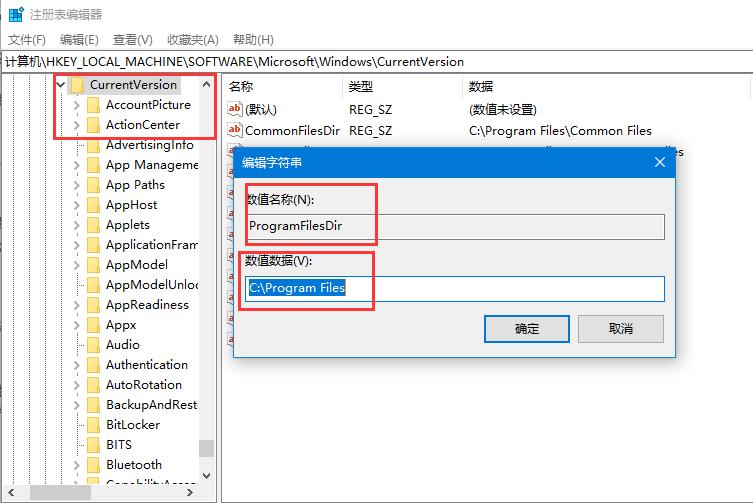Click the AppModel folder icon
The width and height of the screenshot is (753, 503).
[x=93, y=265]
